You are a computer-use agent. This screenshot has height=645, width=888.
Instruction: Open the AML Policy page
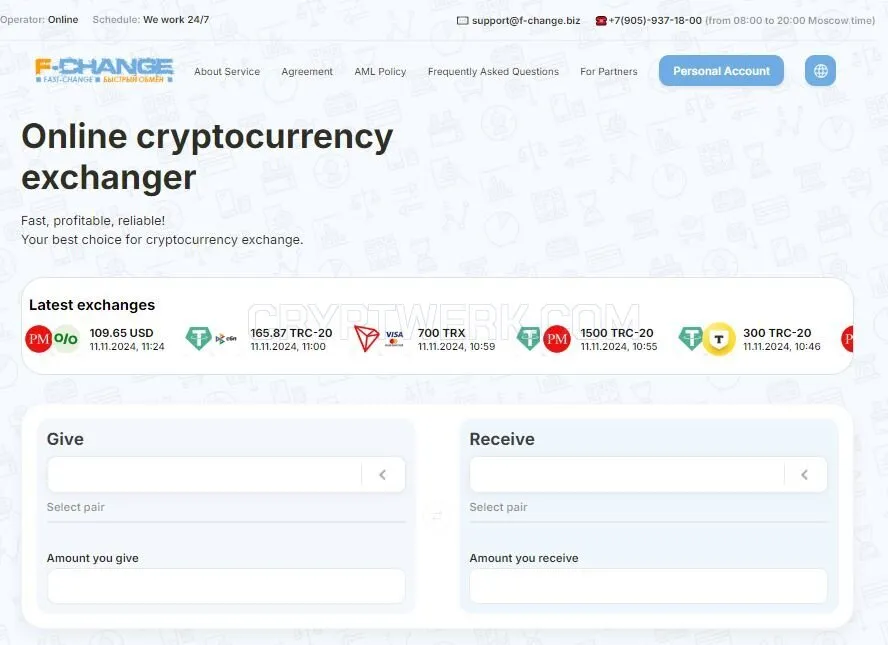[380, 71]
